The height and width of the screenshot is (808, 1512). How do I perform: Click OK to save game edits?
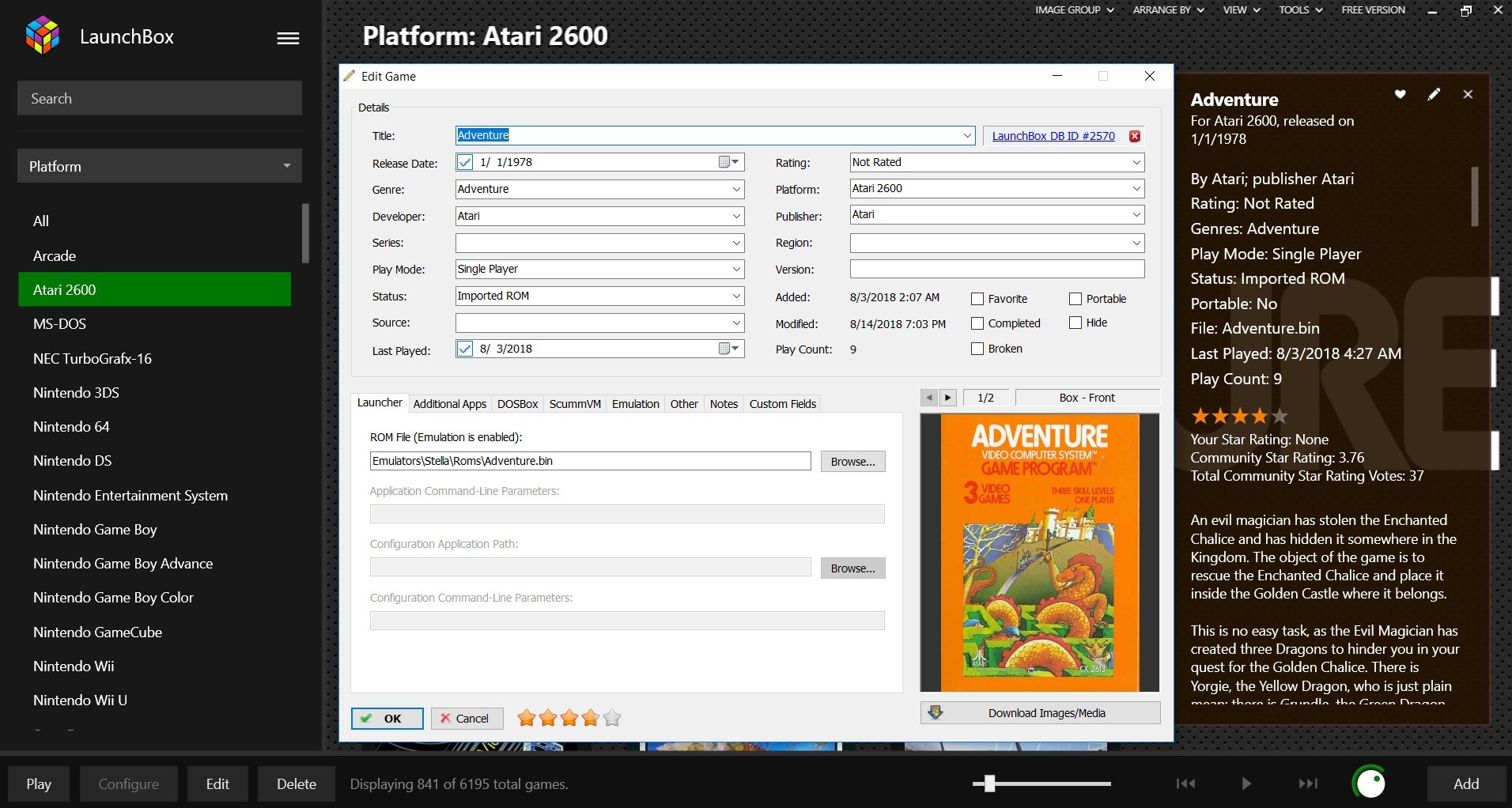(x=387, y=718)
